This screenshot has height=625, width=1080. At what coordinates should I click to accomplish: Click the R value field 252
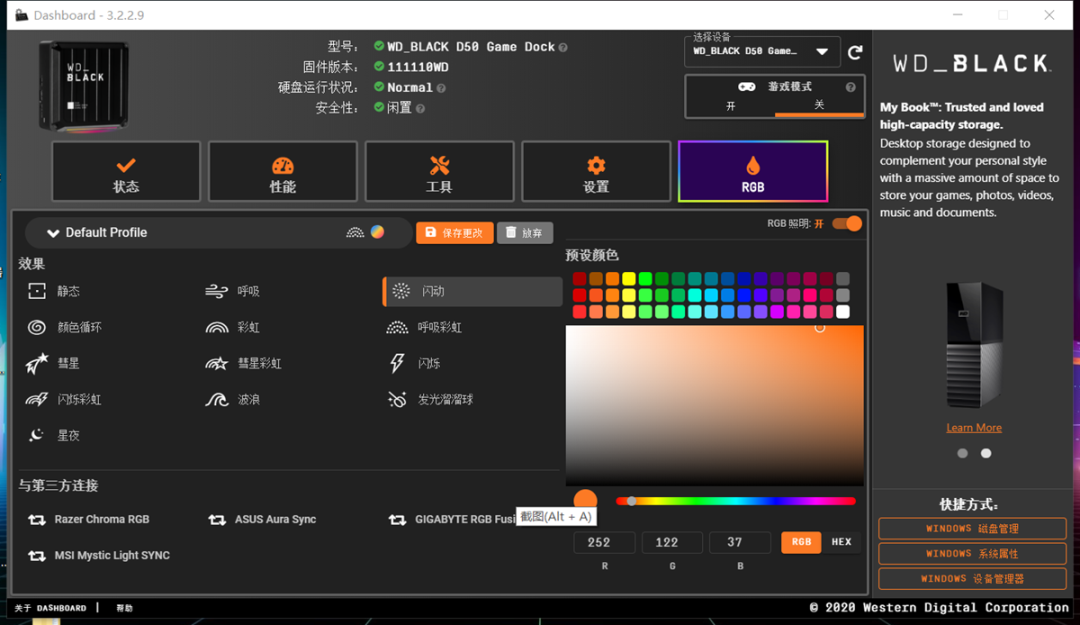point(604,542)
